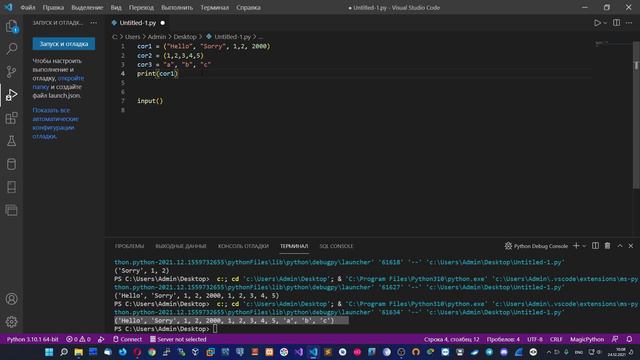640x360 pixels.
Task: Open errors and warnings status indicator
Action: click(78, 339)
